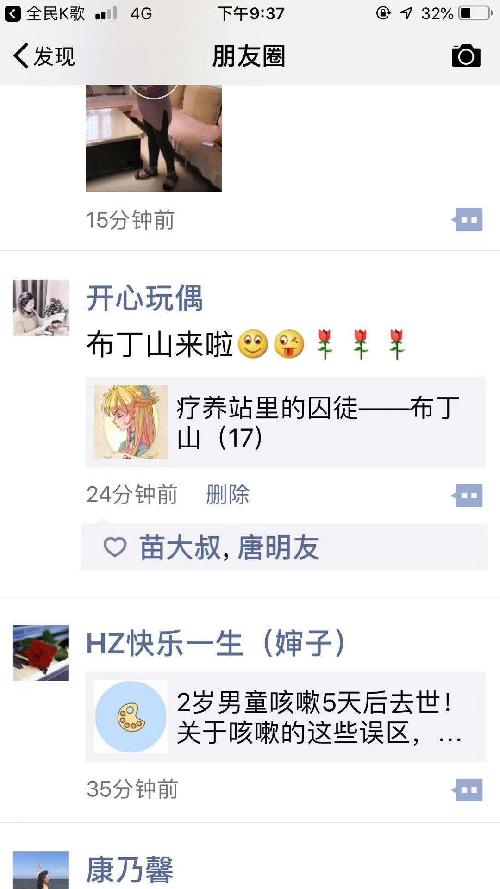Open 苗大叔 profile from likes
This screenshot has height=889, width=500.
coord(179,548)
